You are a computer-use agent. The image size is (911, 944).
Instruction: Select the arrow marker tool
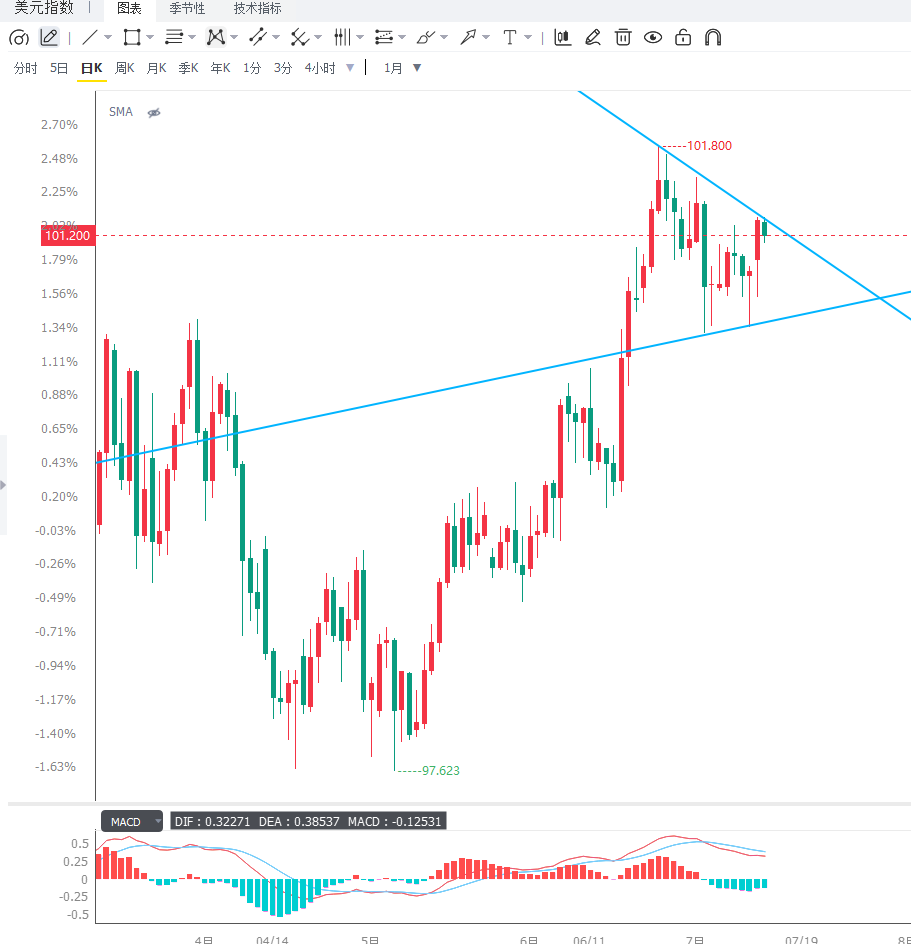pos(468,37)
